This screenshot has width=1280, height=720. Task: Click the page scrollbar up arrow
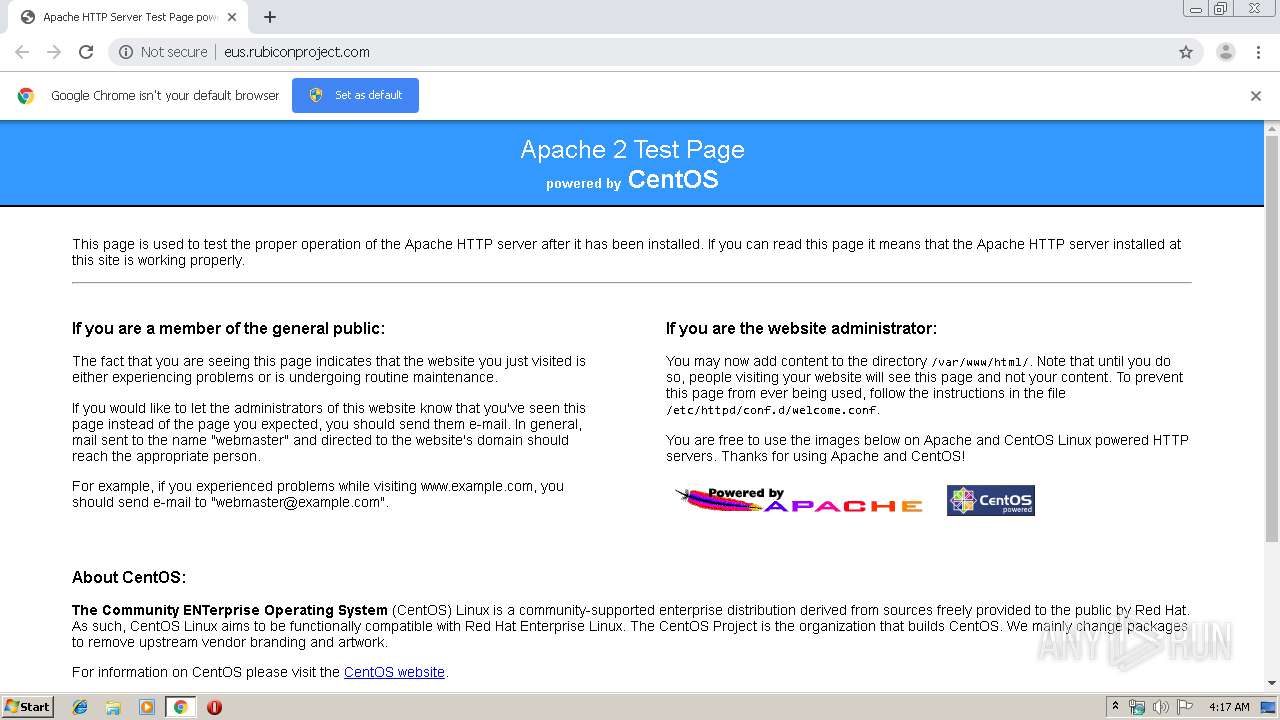(1272, 129)
